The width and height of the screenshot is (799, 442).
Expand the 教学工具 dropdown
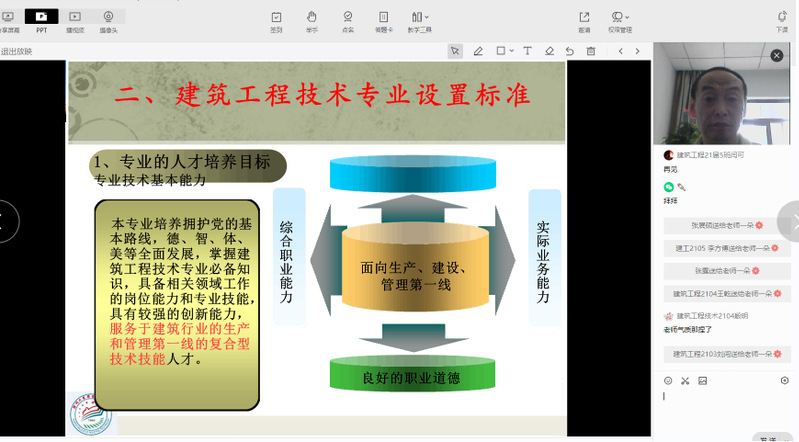(420, 21)
